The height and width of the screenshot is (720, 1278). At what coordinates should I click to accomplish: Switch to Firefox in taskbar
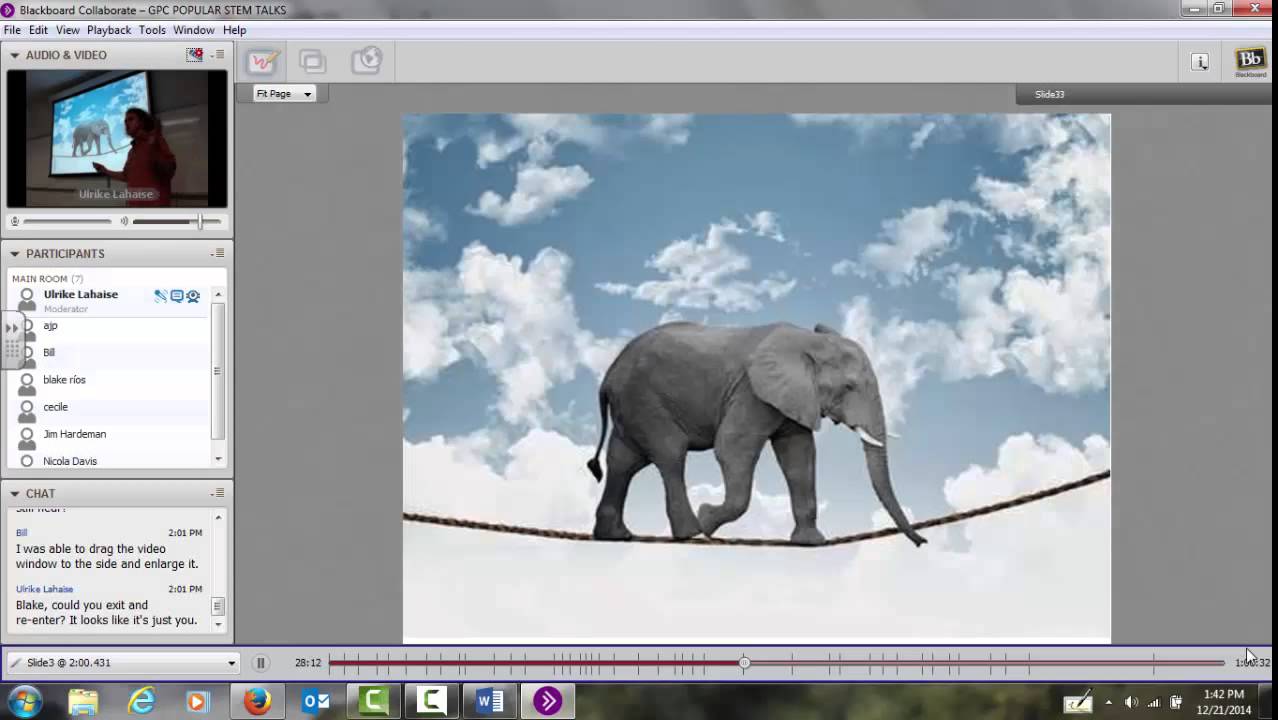click(257, 702)
